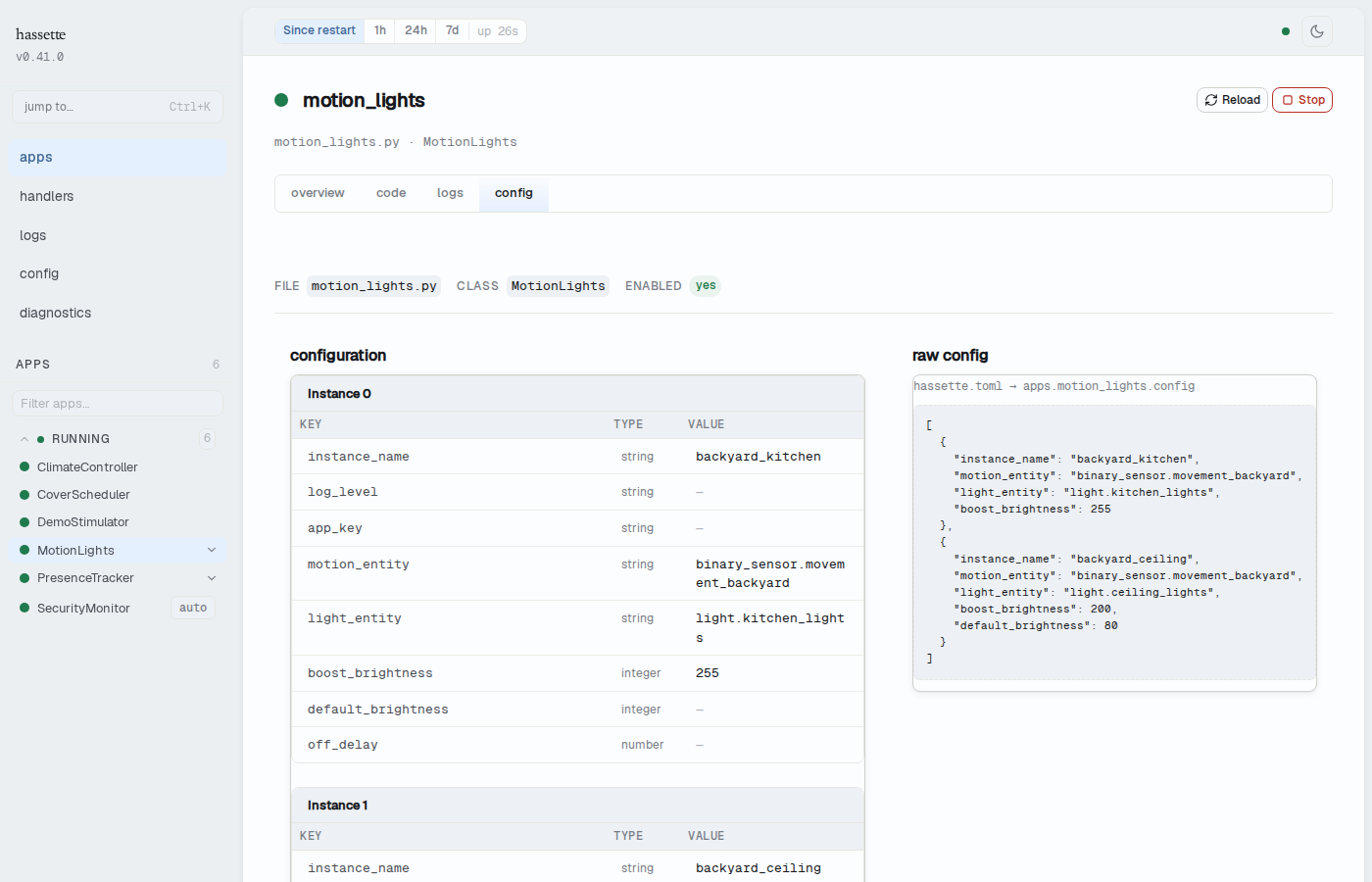Click the up 26s uptime text
Image resolution: width=1372 pixels, height=882 pixels.
[x=498, y=31]
